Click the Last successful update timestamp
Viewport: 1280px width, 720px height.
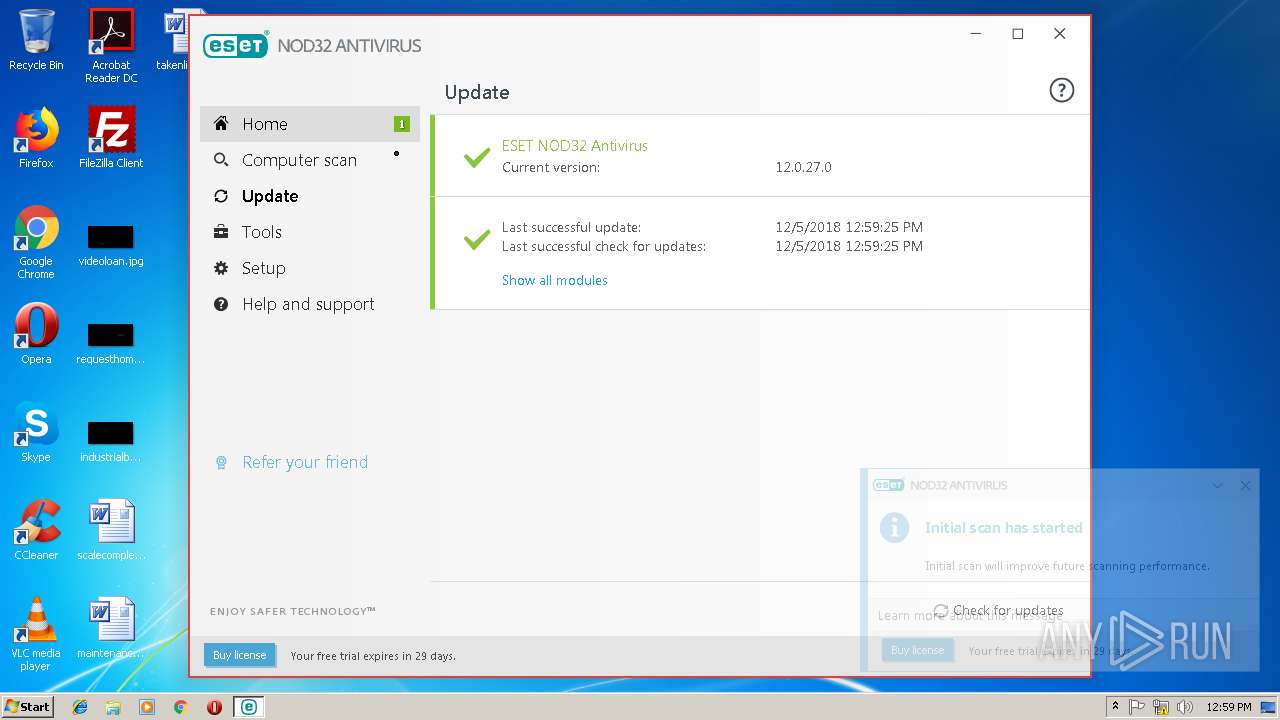click(849, 227)
